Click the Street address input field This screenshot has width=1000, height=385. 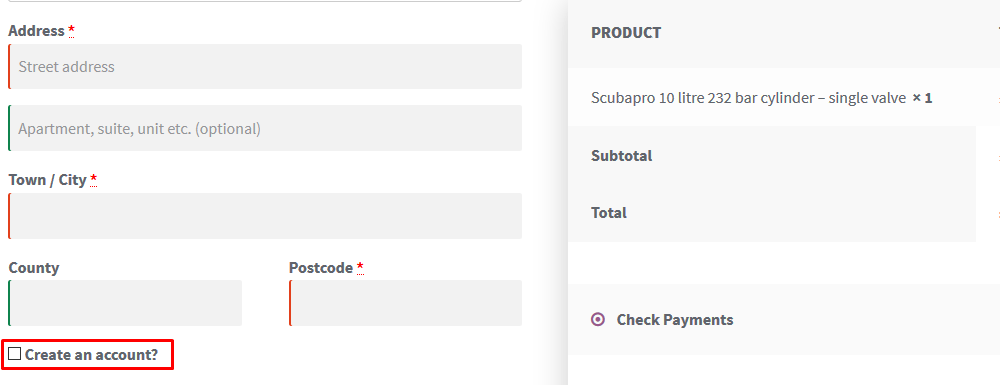point(265,66)
